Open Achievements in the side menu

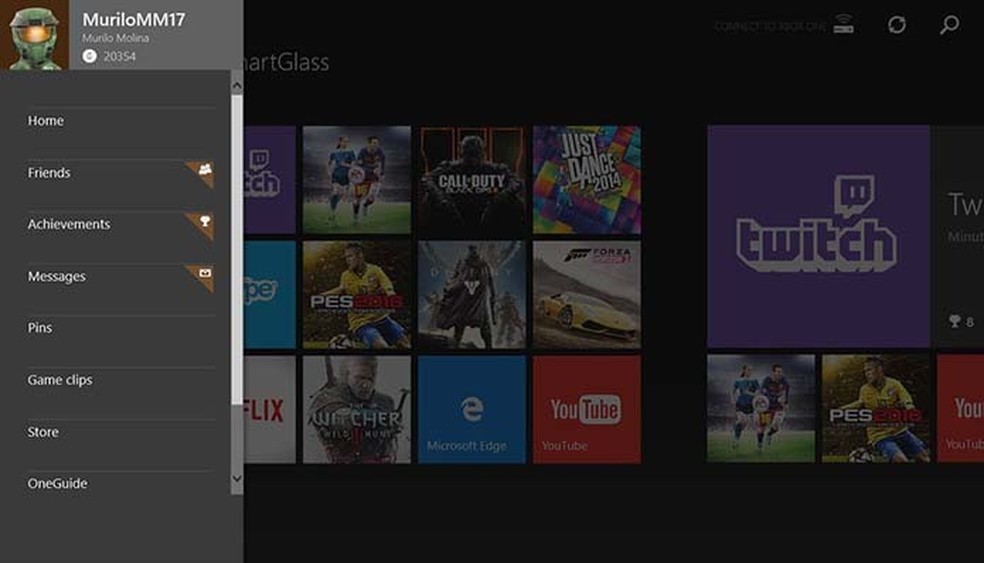click(x=120, y=224)
